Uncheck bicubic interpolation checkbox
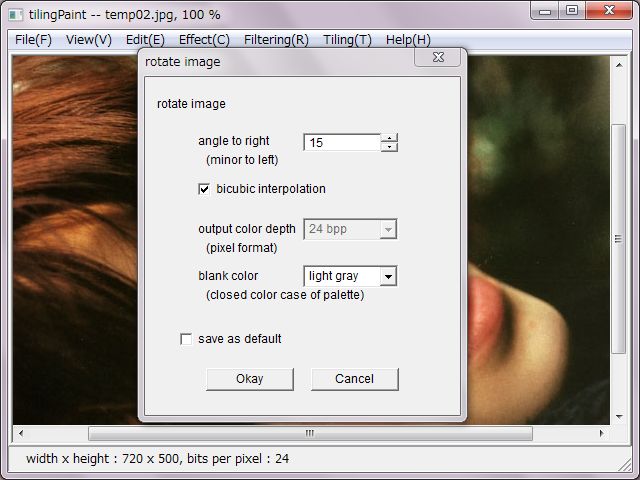The image size is (640, 480). coord(204,189)
